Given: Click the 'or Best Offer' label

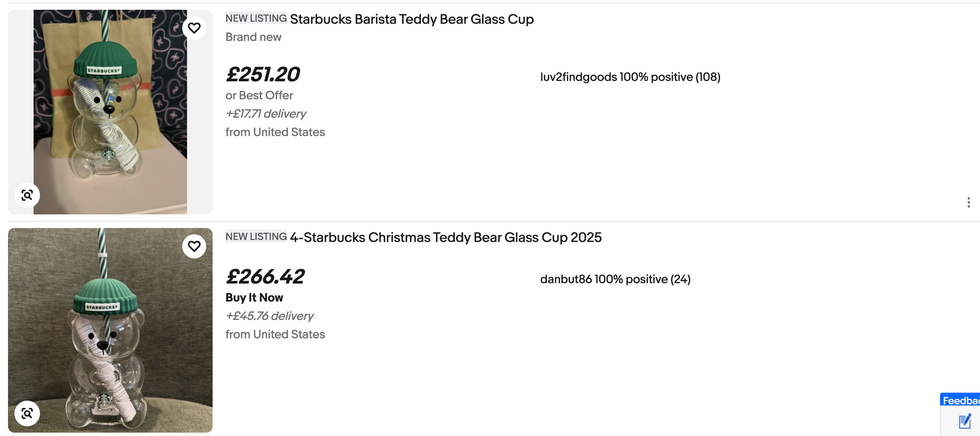Looking at the screenshot, I should coord(259,96).
